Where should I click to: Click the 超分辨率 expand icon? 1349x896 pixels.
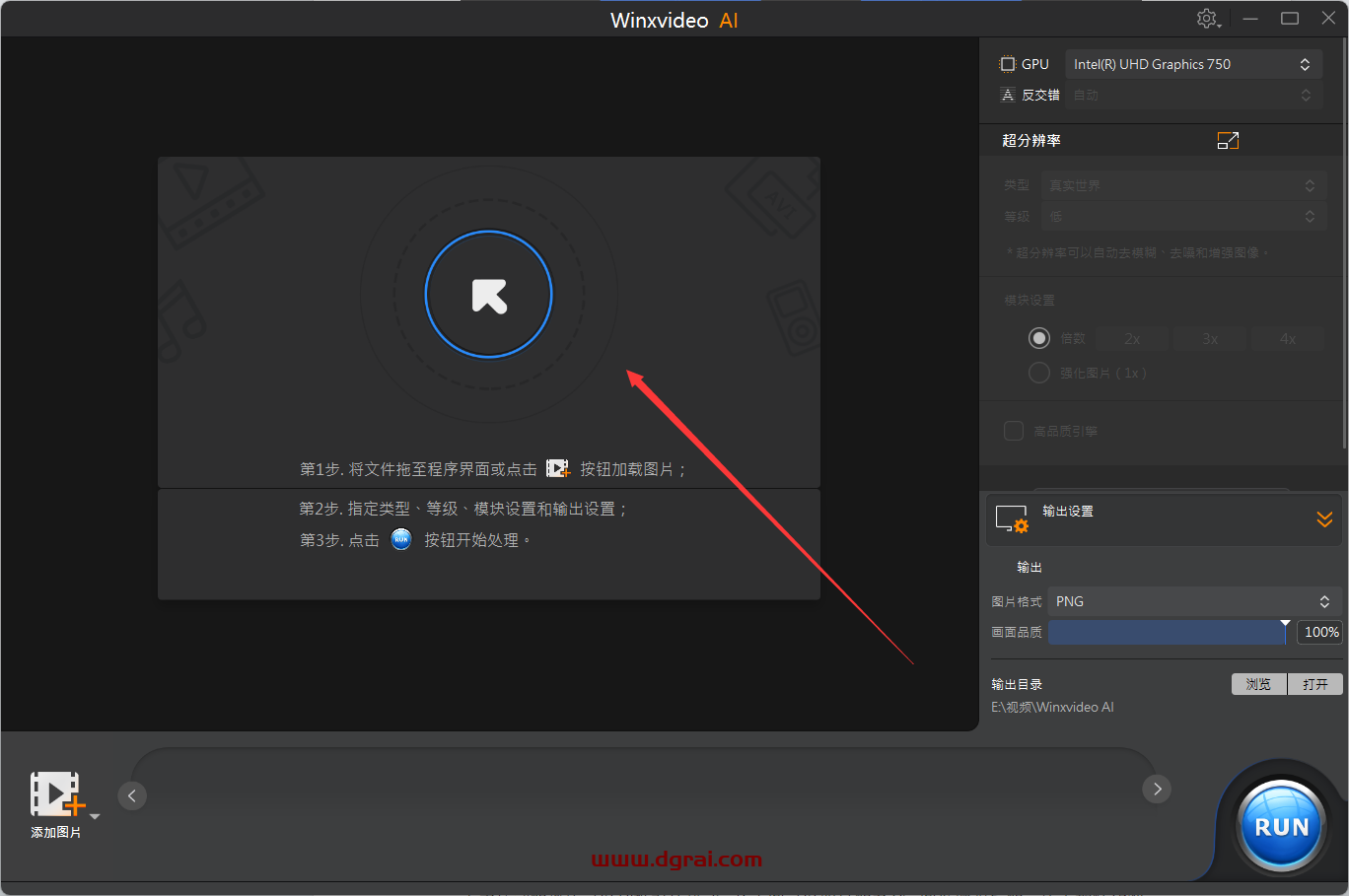tap(1228, 141)
